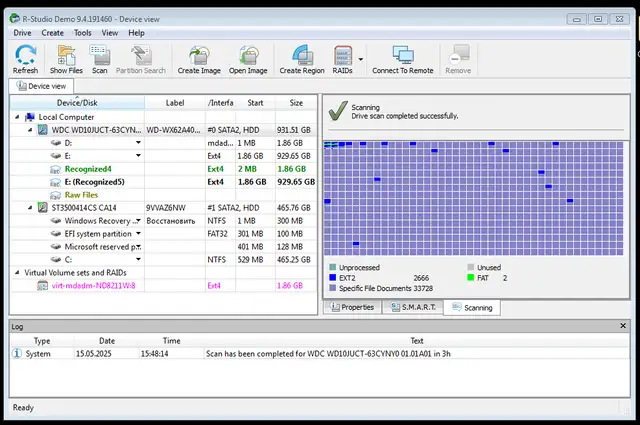
Task: Sort by the Device/Disk column header
Action: (x=77, y=103)
